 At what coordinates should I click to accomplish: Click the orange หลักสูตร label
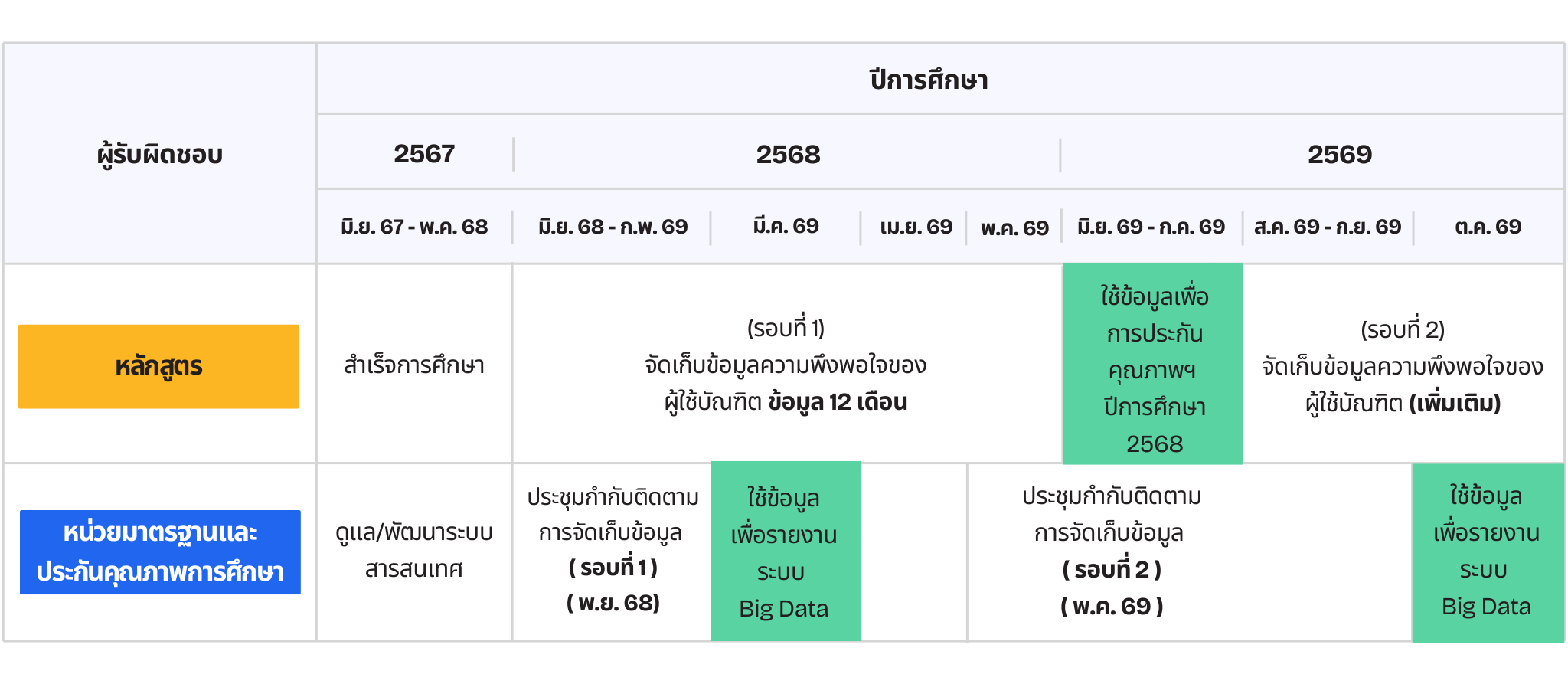pyautogui.click(x=158, y=366)
